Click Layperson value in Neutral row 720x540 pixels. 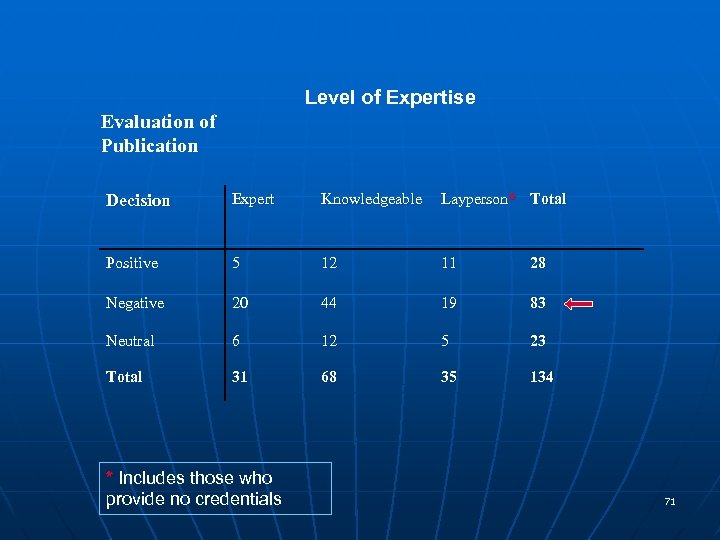444,341
